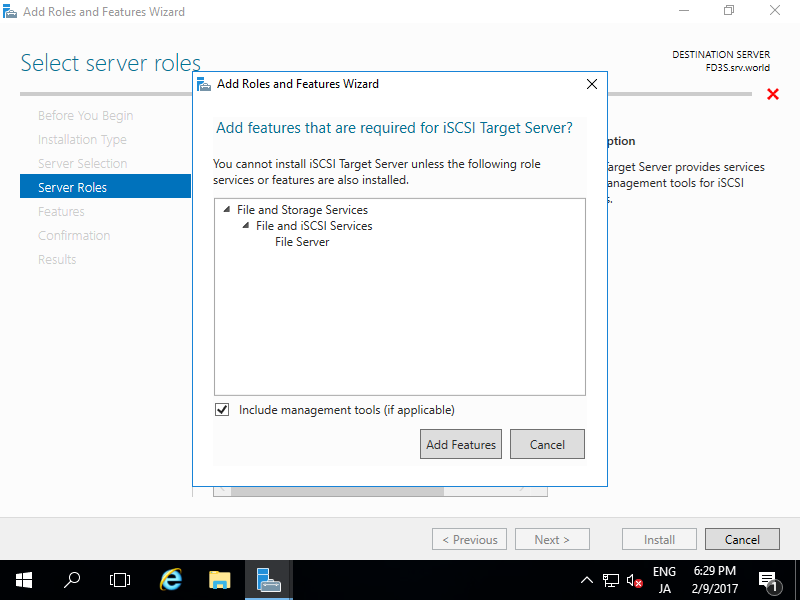The height and width of the screenshot is (600, 800).
Task: Show hidden tray icons
Action: pyautogui.click(x=587, y=580)
